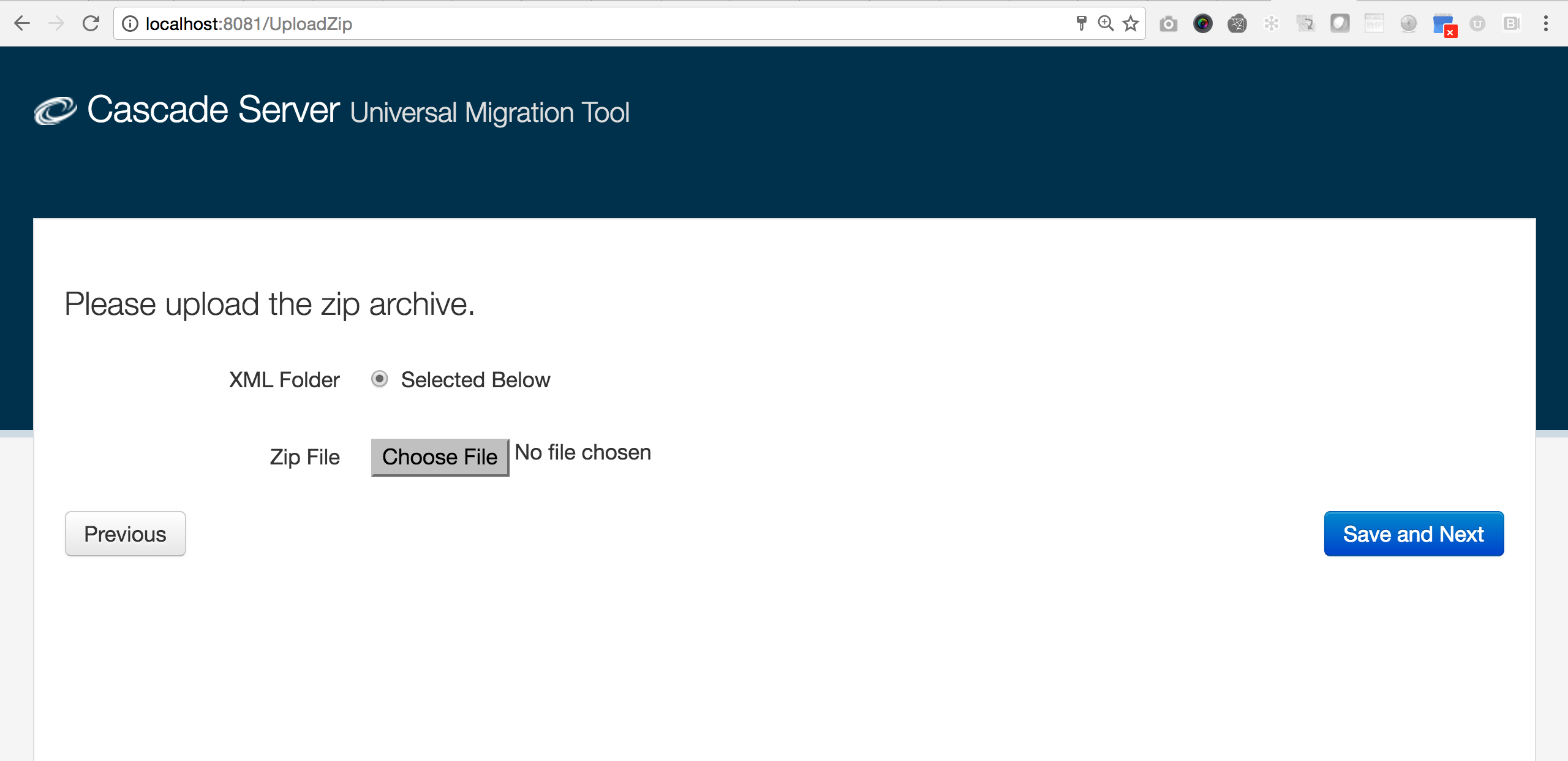Click Choose File for Zip File
The image size is (1568, 761).
[440, 457]
